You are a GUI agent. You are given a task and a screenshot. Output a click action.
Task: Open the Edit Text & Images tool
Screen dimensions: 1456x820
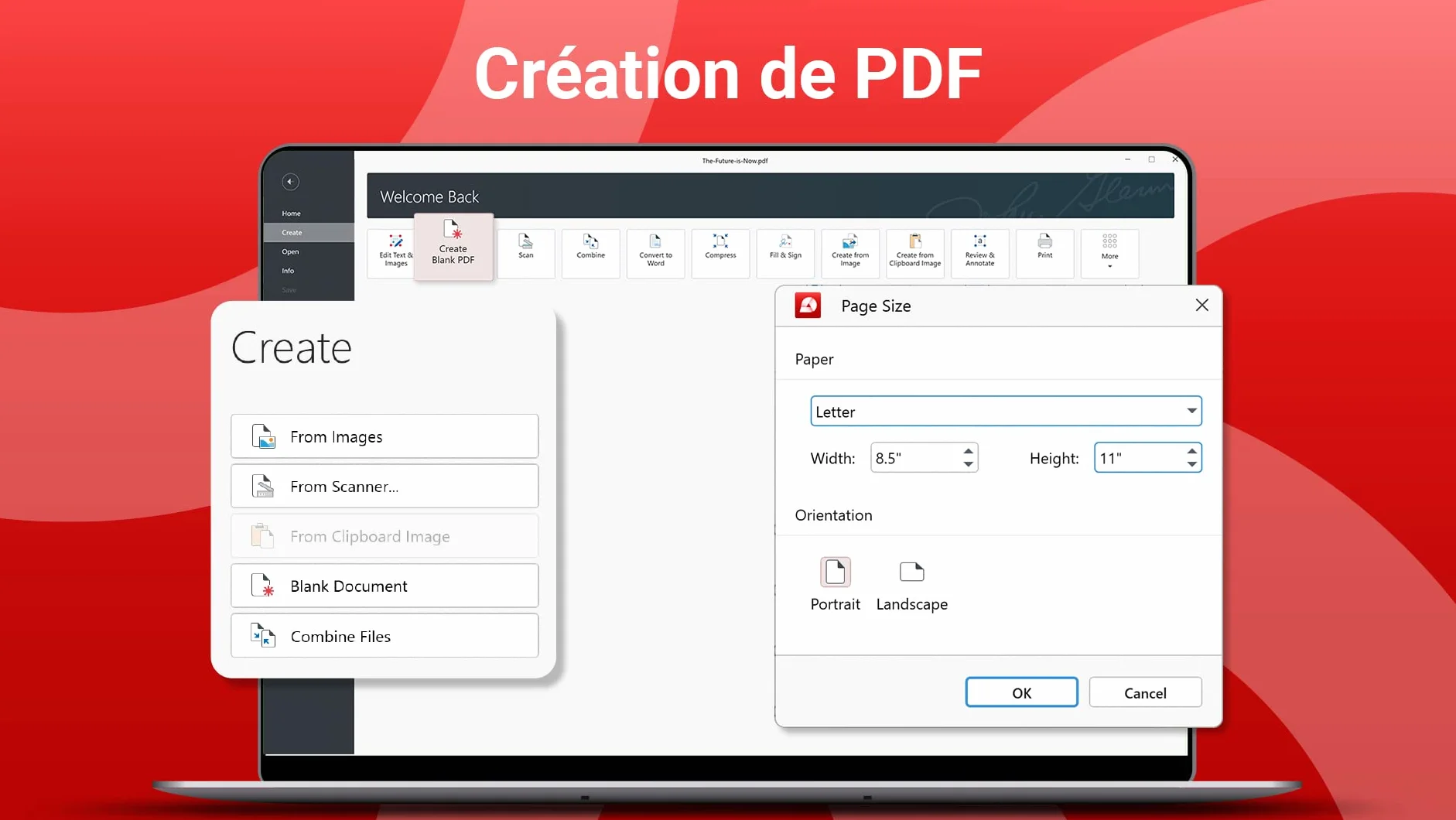(x=392, y=253)
